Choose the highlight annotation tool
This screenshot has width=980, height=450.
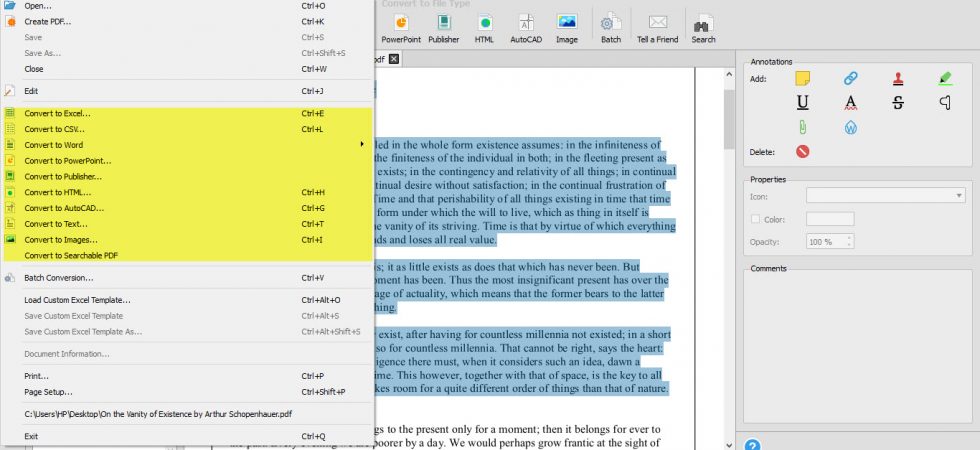tap(945, 78)
